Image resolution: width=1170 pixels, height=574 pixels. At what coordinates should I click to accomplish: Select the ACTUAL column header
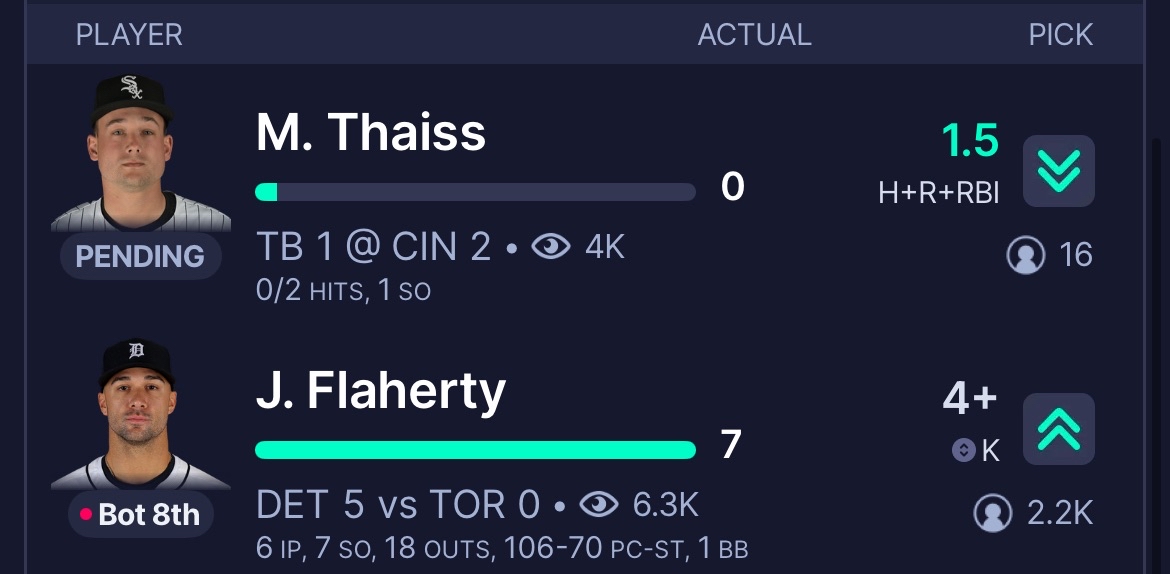click(x=754, y=35)
